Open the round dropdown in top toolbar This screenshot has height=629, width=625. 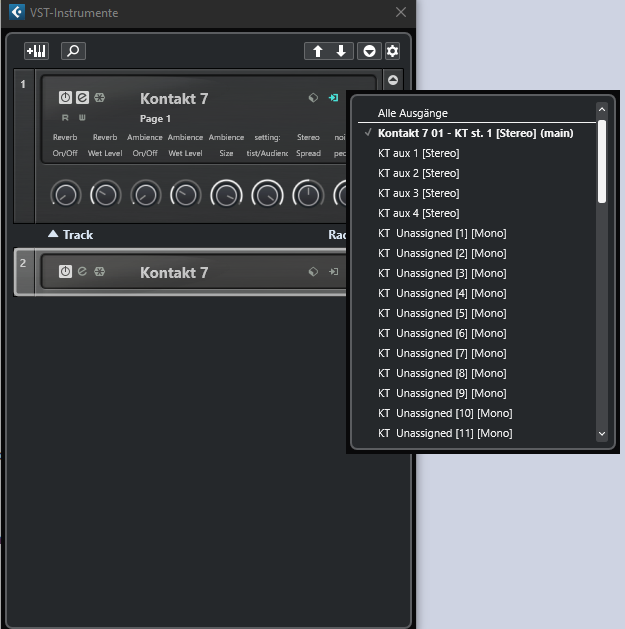[369, 51]
